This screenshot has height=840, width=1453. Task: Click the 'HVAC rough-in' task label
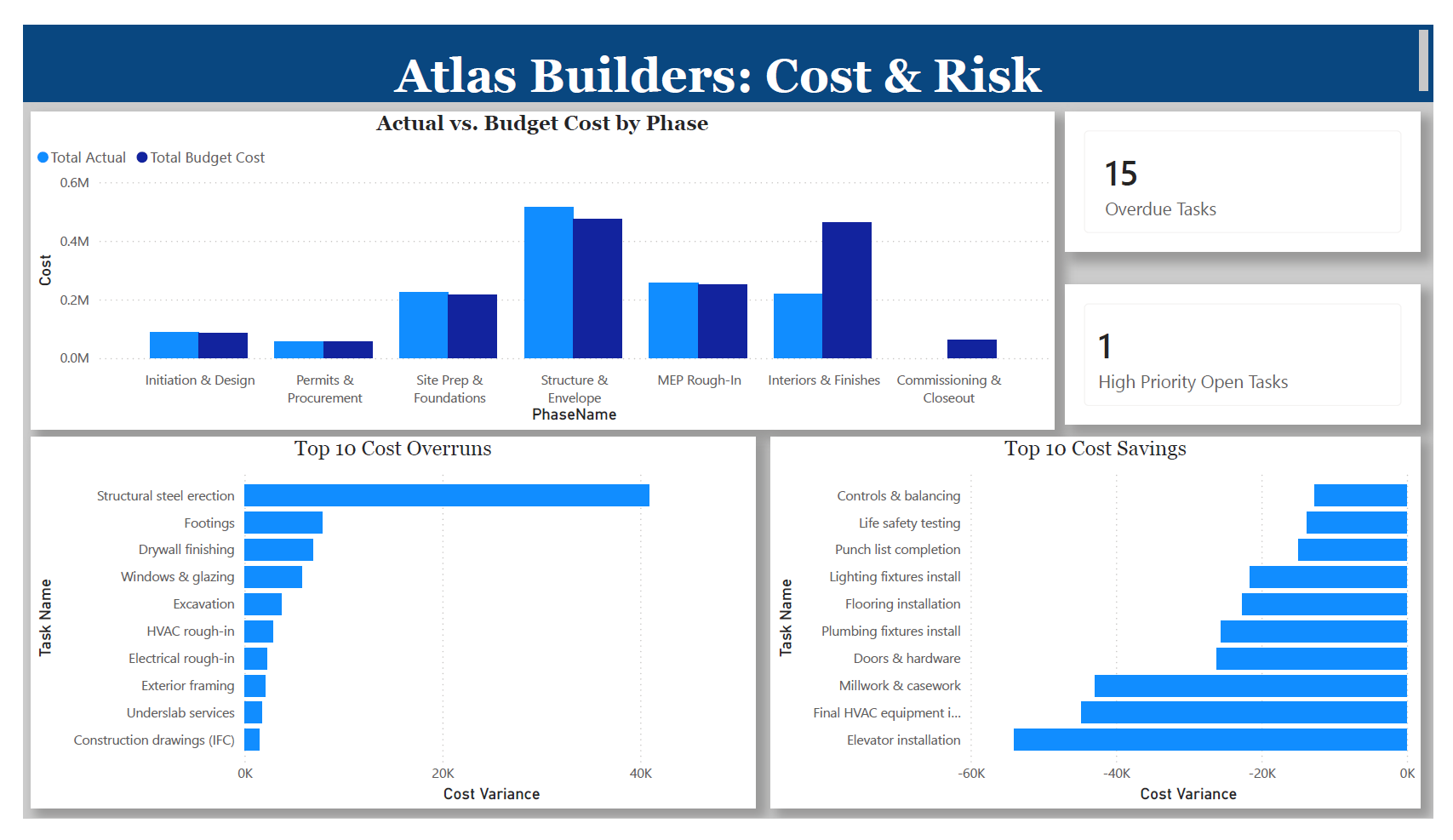pyautogui.click(x=191, y=631)
